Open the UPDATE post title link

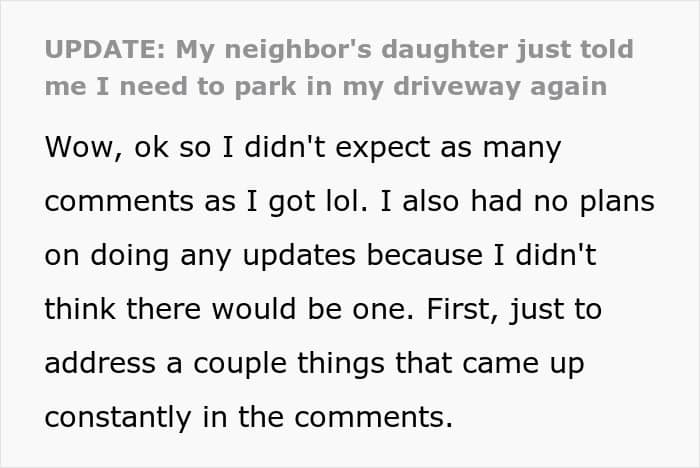(x=339, y=68)
